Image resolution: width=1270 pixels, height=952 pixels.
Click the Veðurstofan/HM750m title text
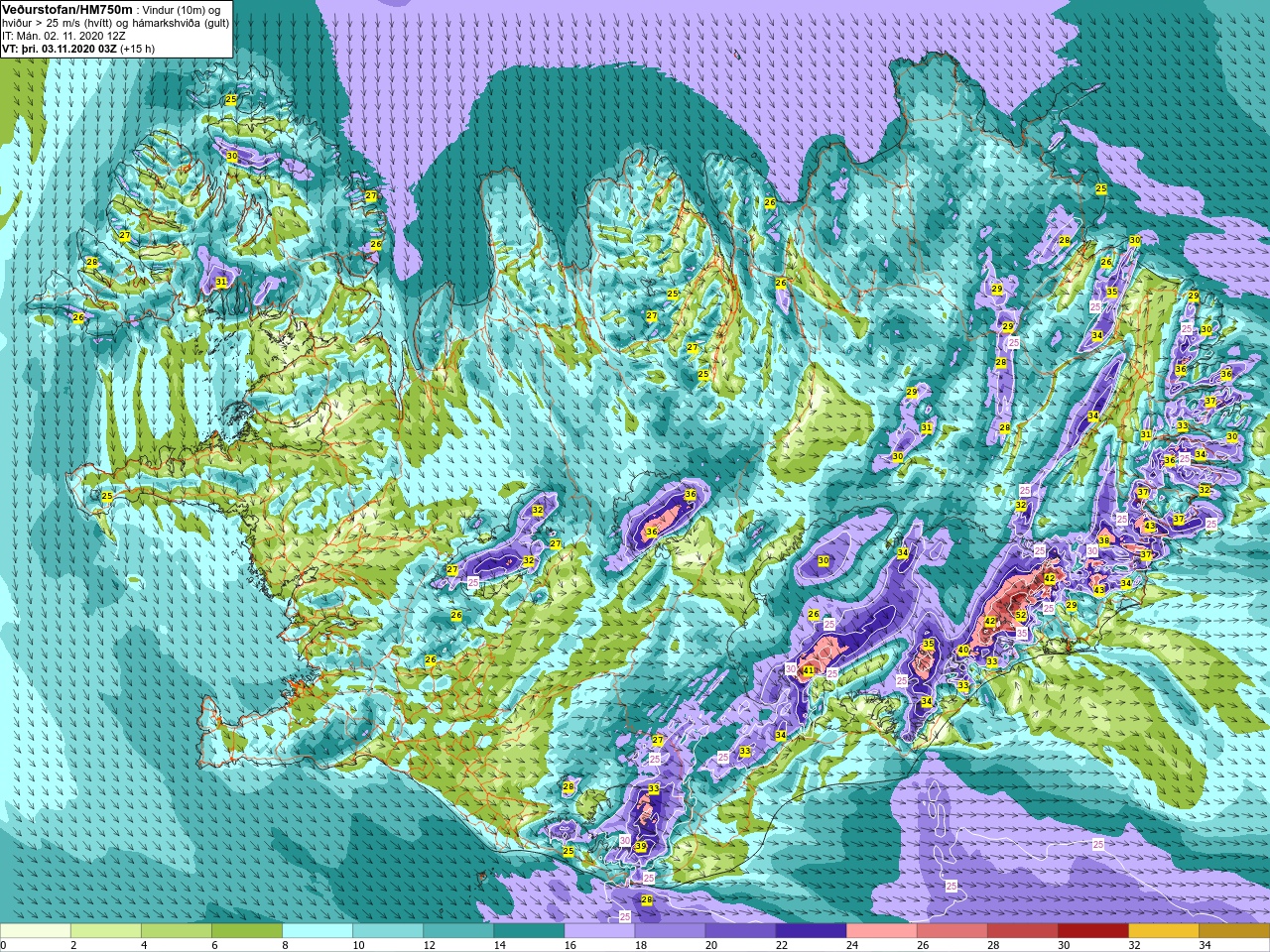click(66, 9)
